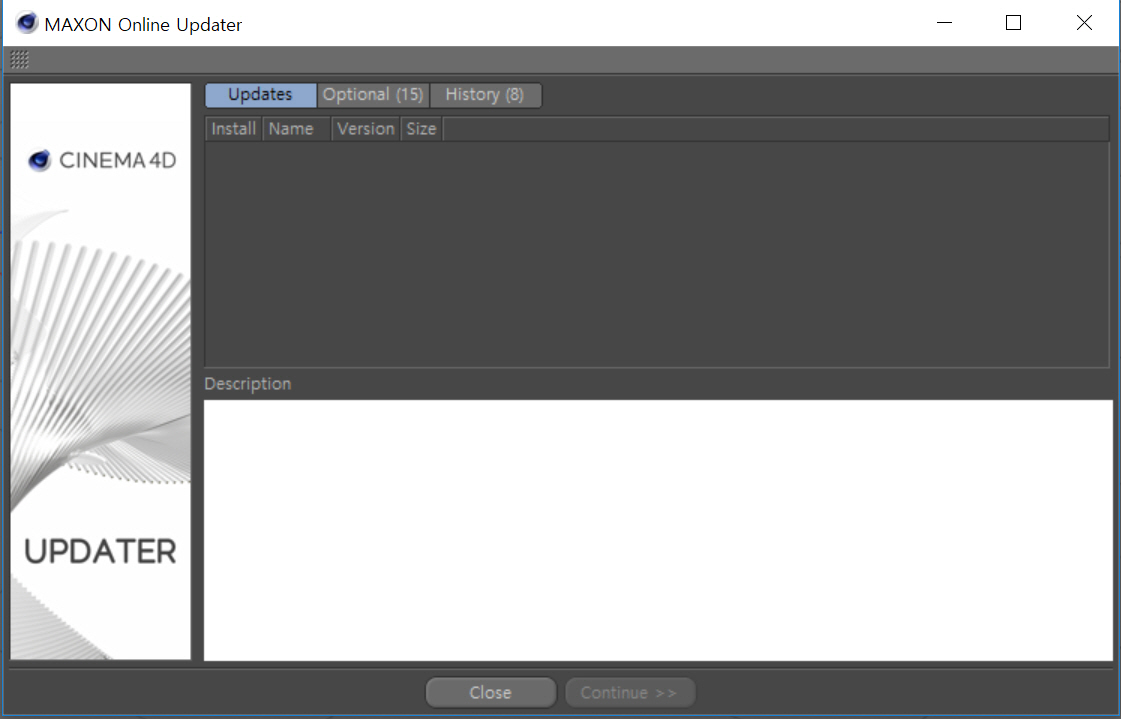This screenshot has height=719, width=1121.
Task: Click inside the Description text area
Action: [x=658, y=530]
